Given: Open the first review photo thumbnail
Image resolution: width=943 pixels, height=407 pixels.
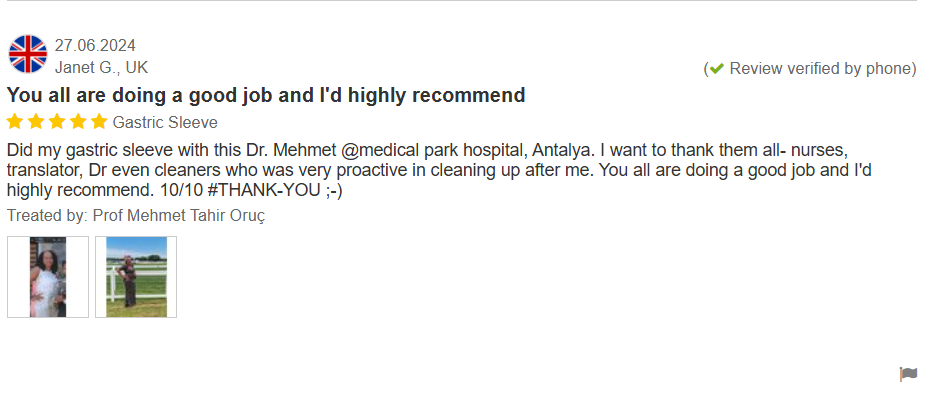Looking at the screenshot, I should click(48, 277).
